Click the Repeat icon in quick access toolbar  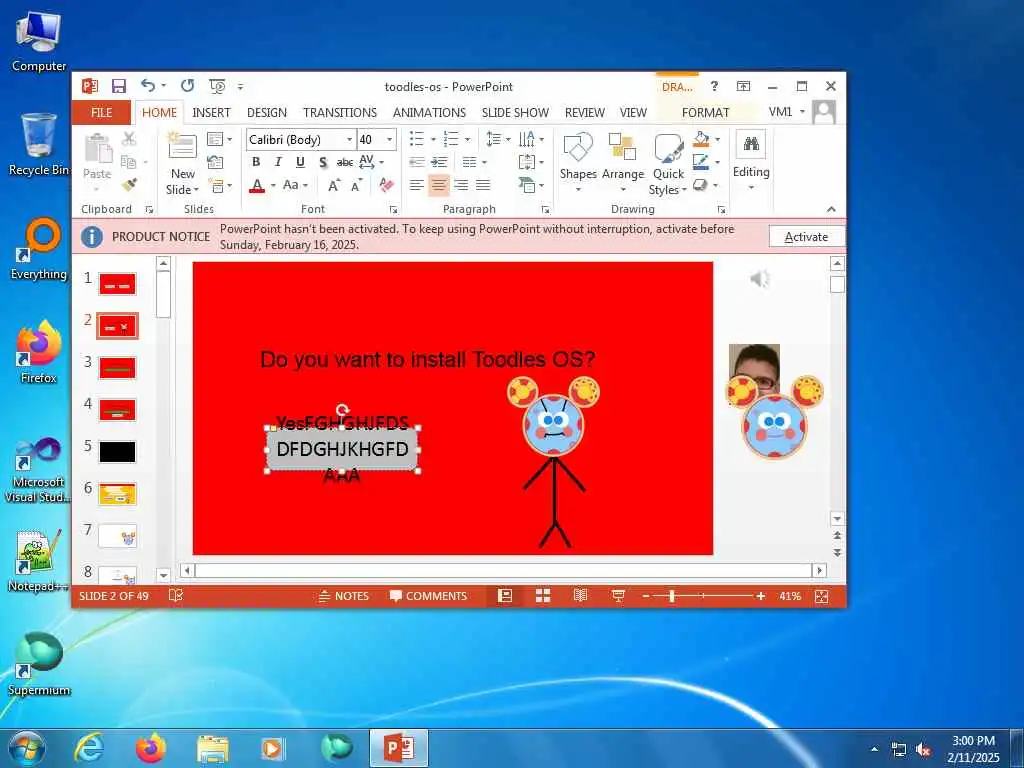click(x=187, y=86)
